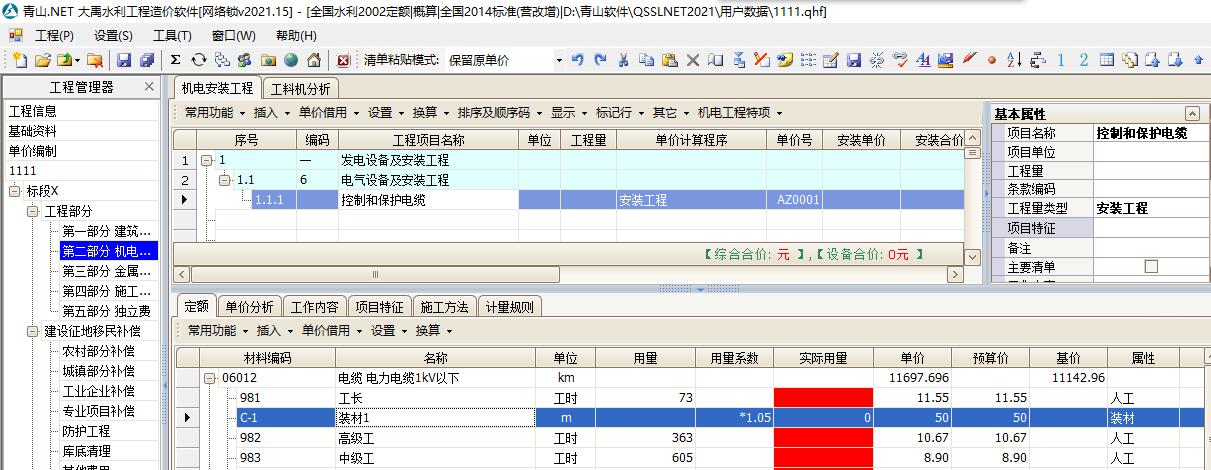Open the 帮助(H) menu
This screenshot has height=470, width=1211.
pos(296,35)
